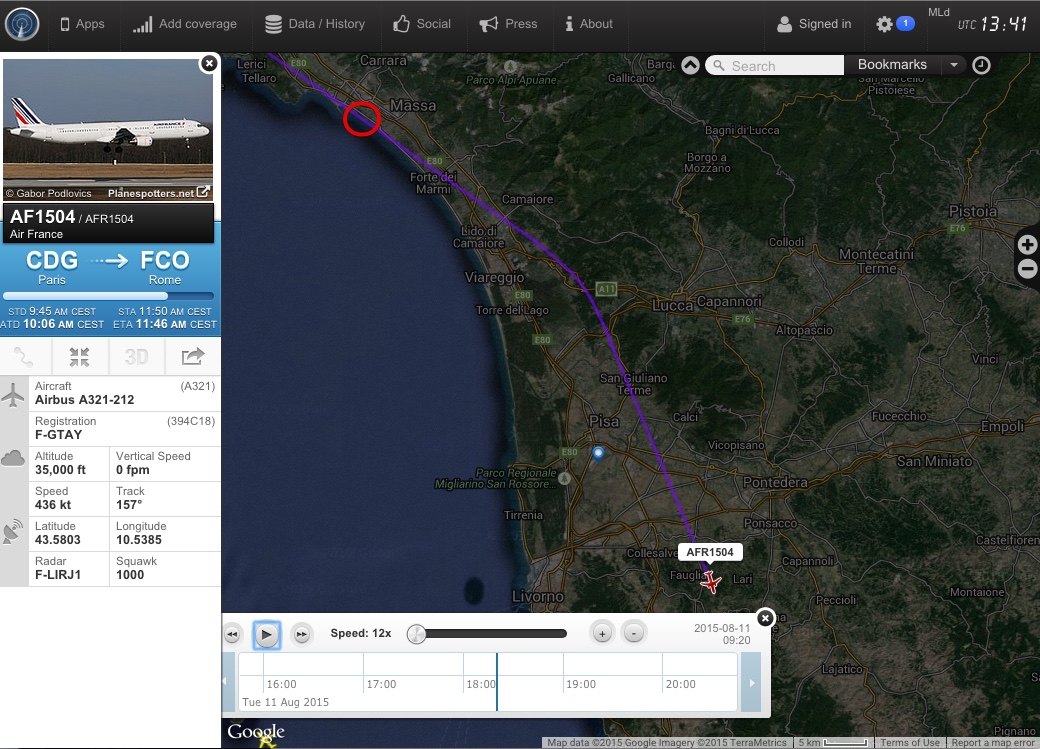
Task: Zoom in the map
Action: tap(1027, 245)
